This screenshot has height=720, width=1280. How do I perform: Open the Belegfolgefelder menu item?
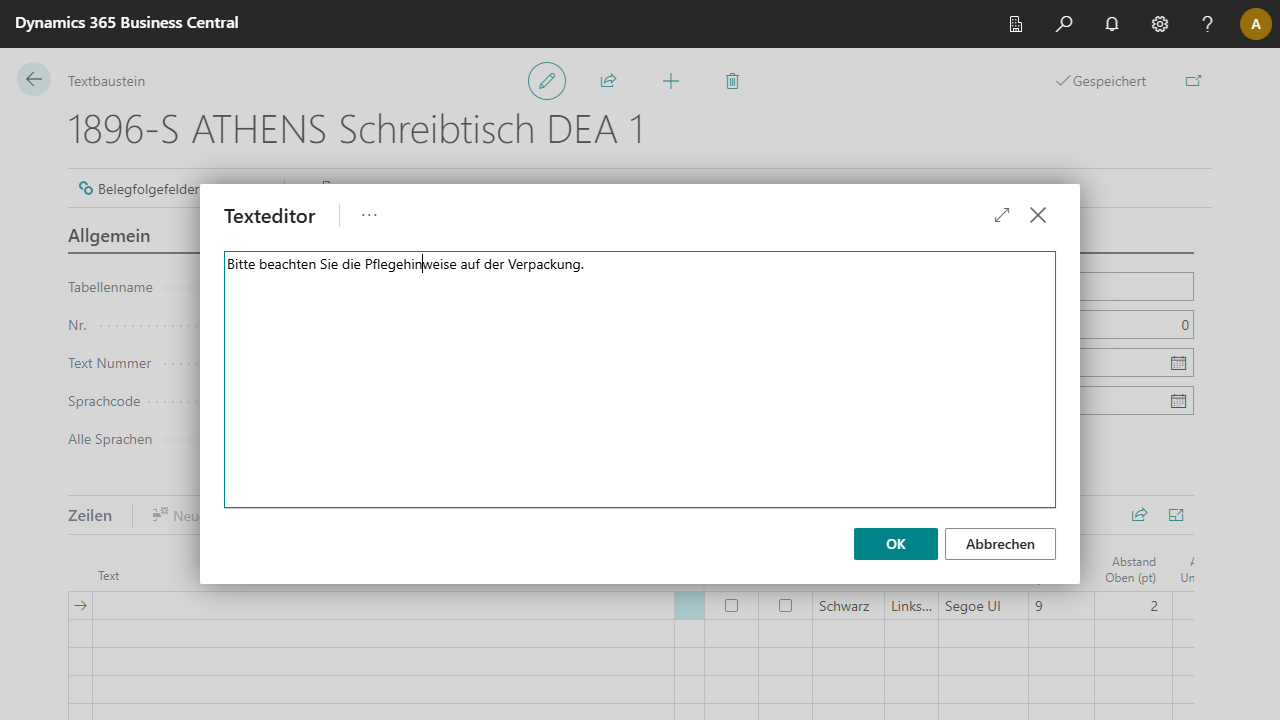[x=140, y=188]
